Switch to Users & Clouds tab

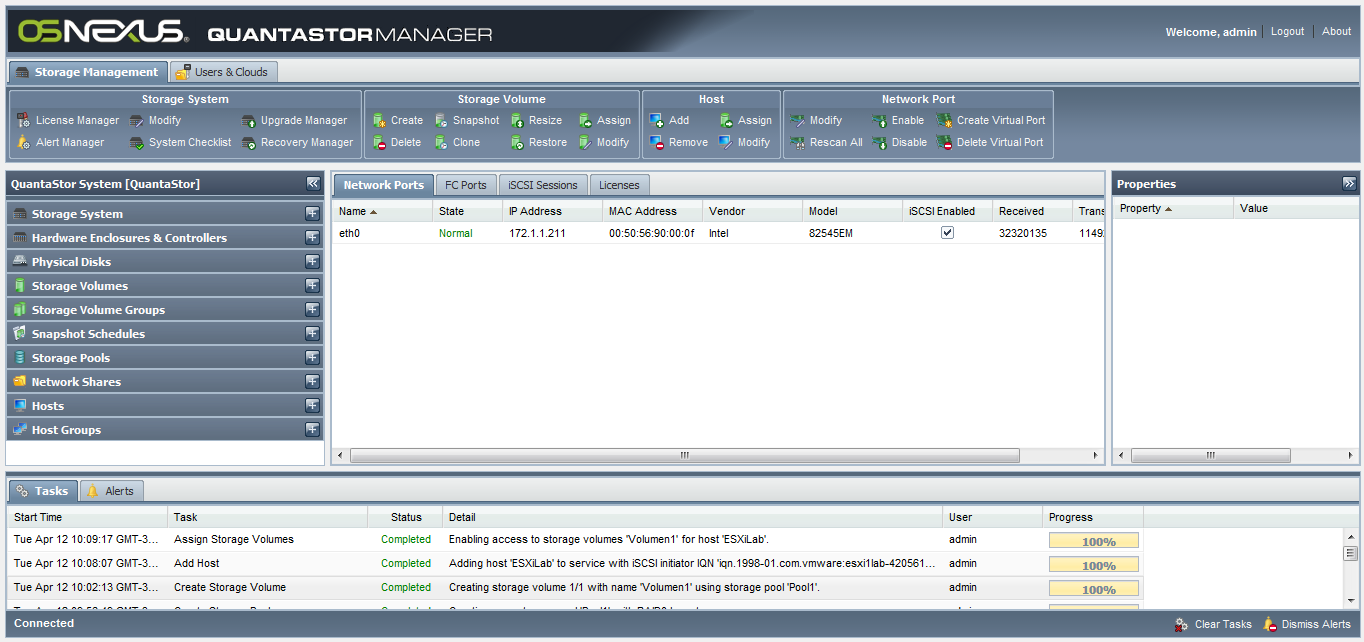coord(223,72)
